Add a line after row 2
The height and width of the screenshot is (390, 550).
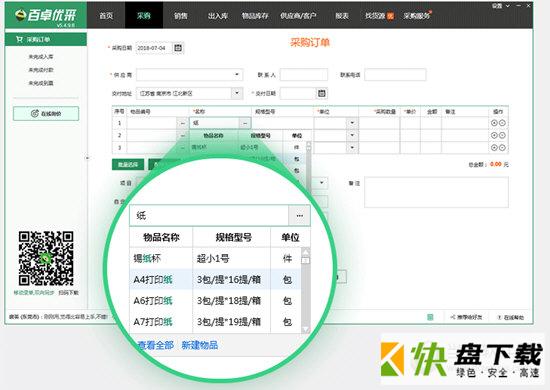pyautogui.click(x=494, y=135)
